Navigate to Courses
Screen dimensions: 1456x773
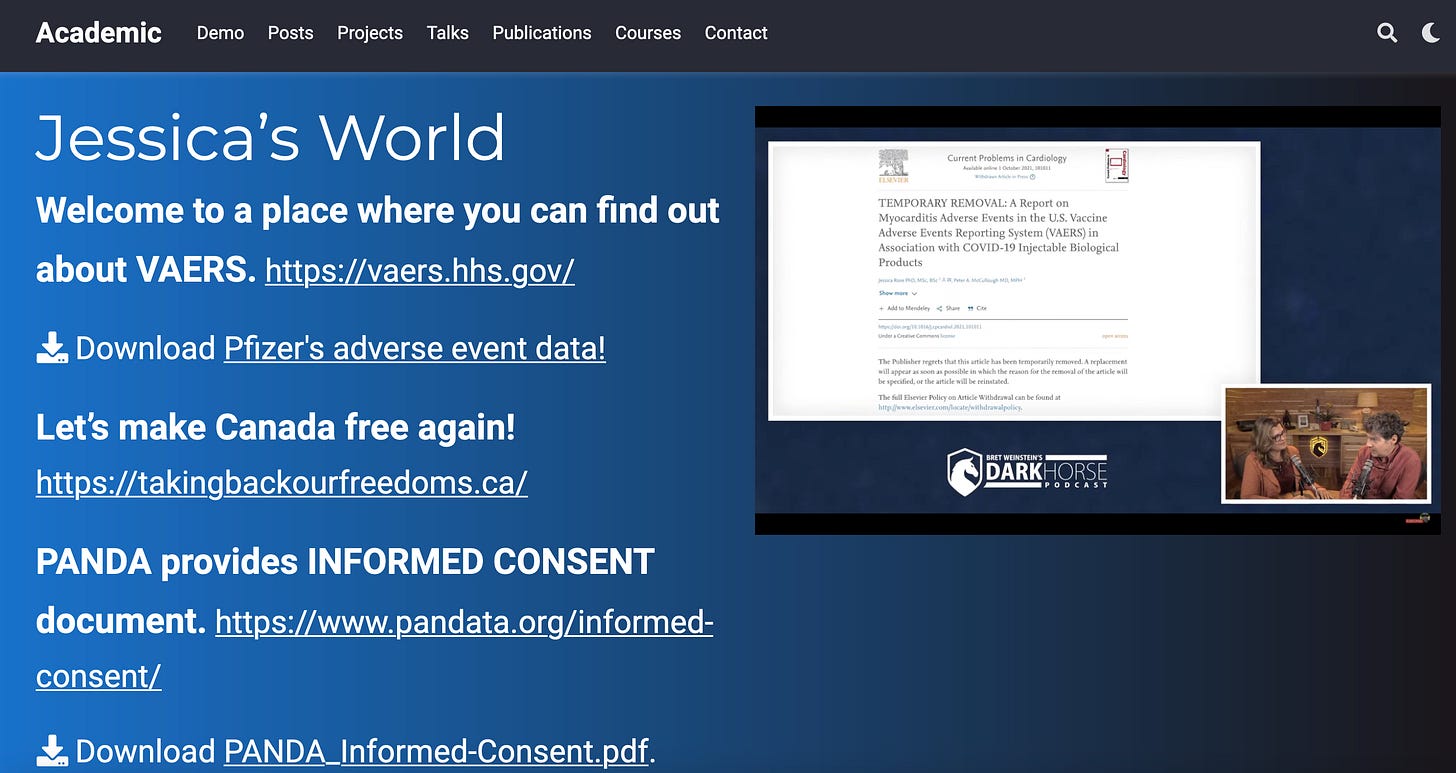click(648, 33)
